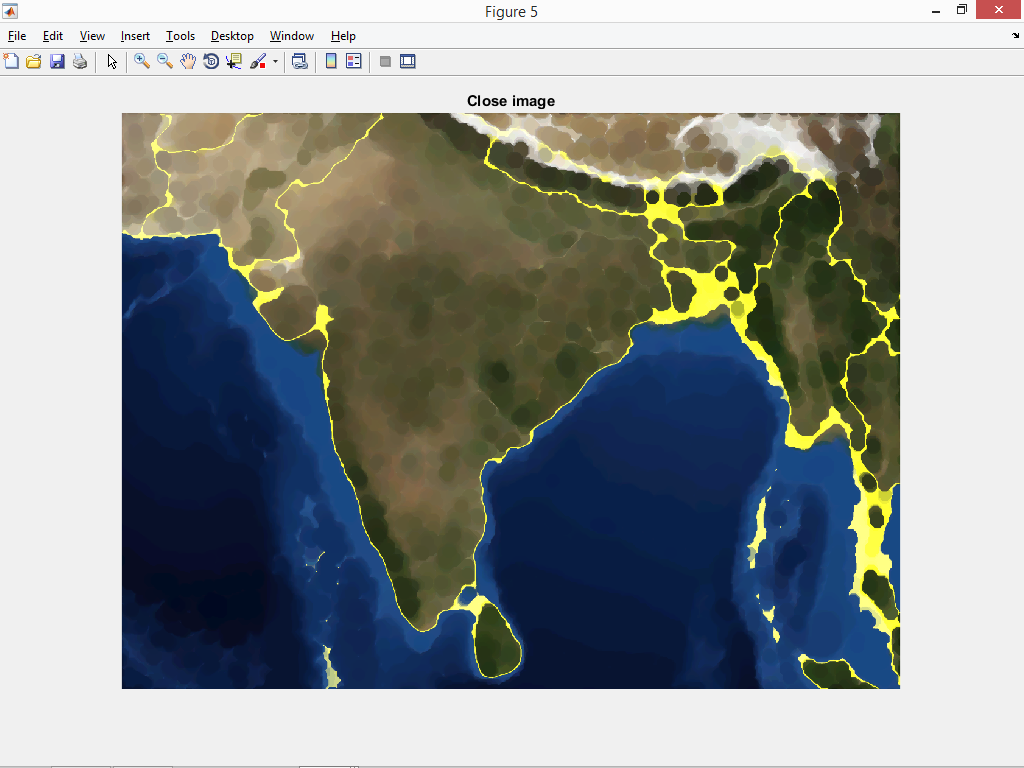This screenshot has width=1024, height=768.
Task: Select the Zoom Out magnifier icon
Action: click(164, 61)
